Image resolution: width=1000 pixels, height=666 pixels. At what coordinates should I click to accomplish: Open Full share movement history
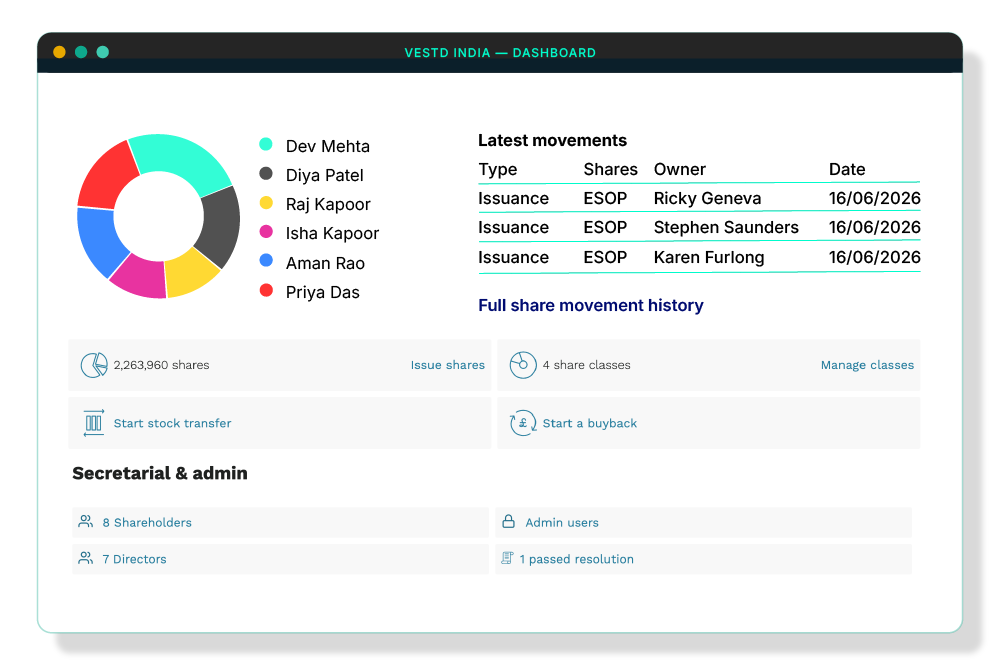tap(591, 305)
